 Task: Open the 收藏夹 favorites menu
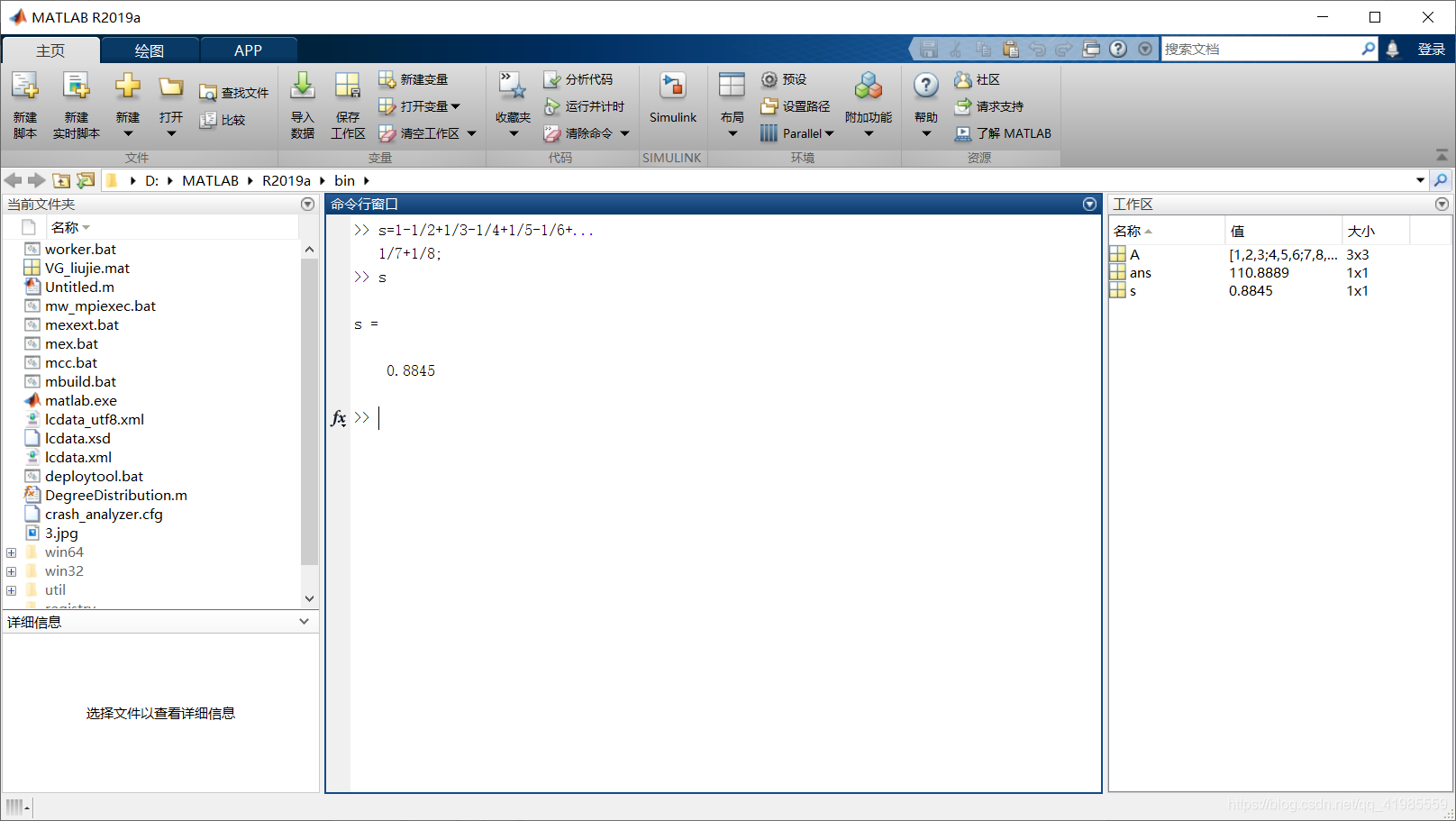(513, 105)
